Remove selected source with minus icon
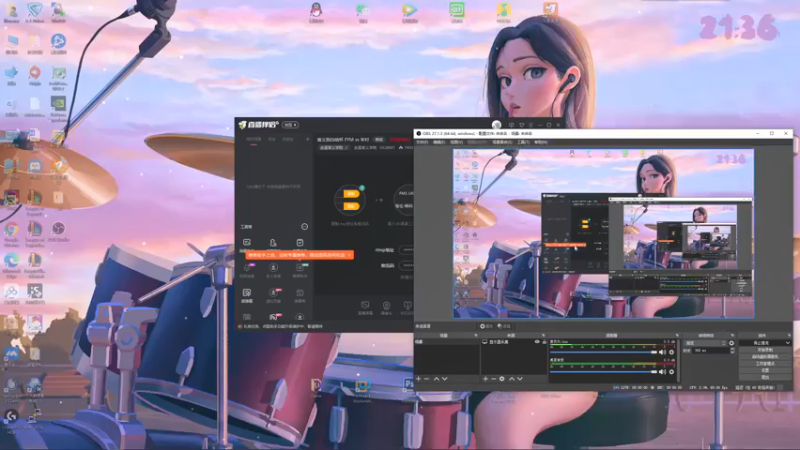This screenshot has height=450, width=800. coord(493,379)
